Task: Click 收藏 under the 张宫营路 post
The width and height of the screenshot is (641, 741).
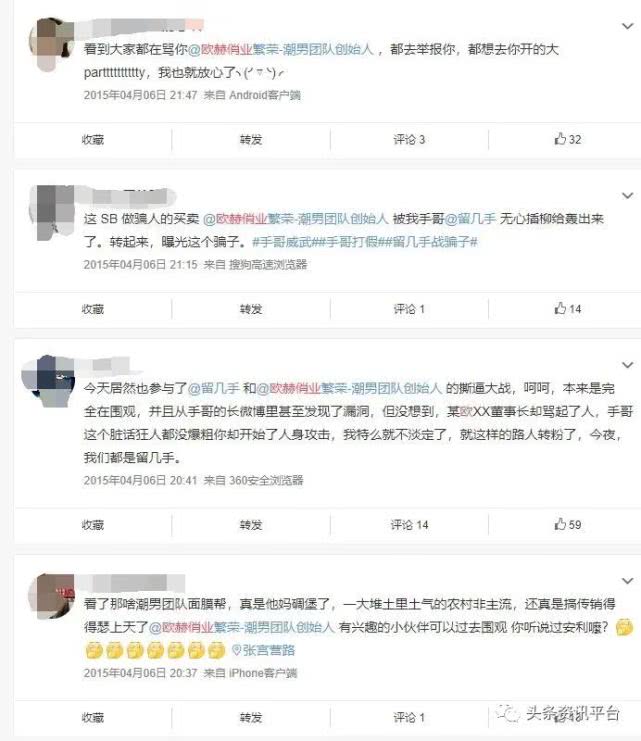Action: pos(93,717)
